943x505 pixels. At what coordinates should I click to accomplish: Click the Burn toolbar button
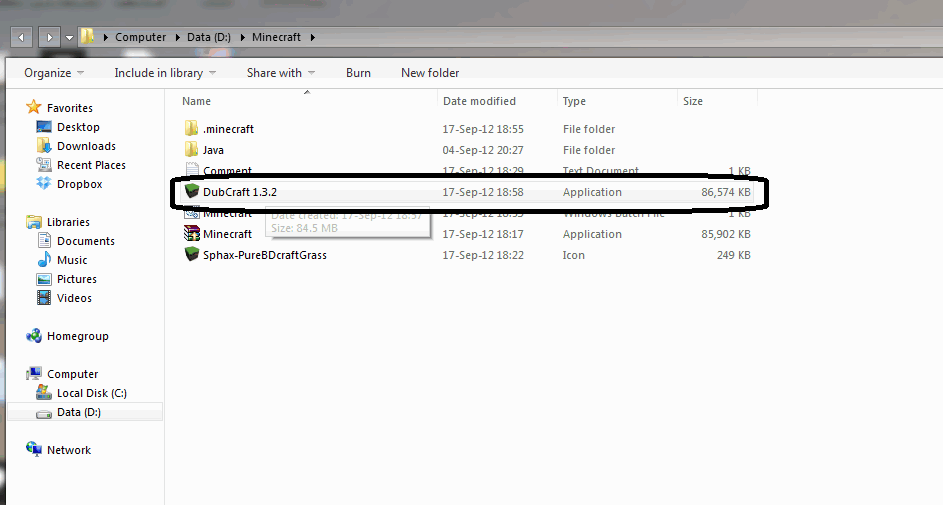pyautogui.click(x=358, y=73)
